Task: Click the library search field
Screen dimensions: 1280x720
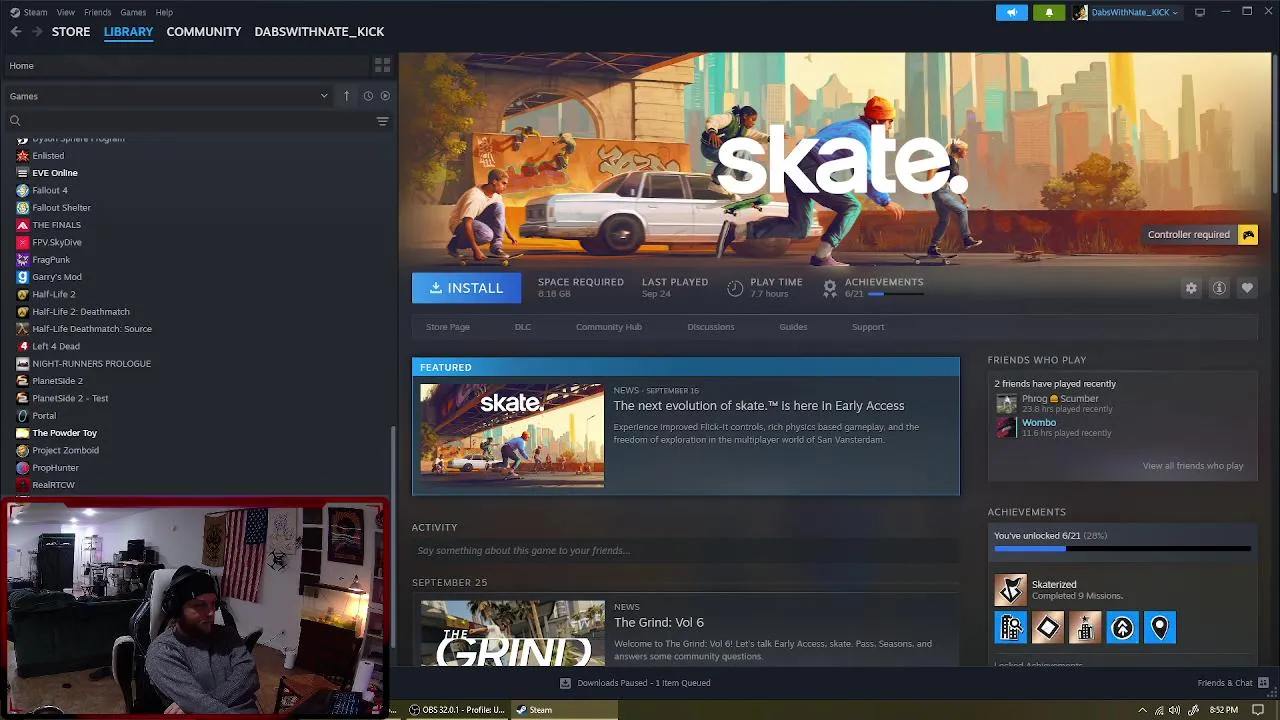Action: click(x=190, y=121)
